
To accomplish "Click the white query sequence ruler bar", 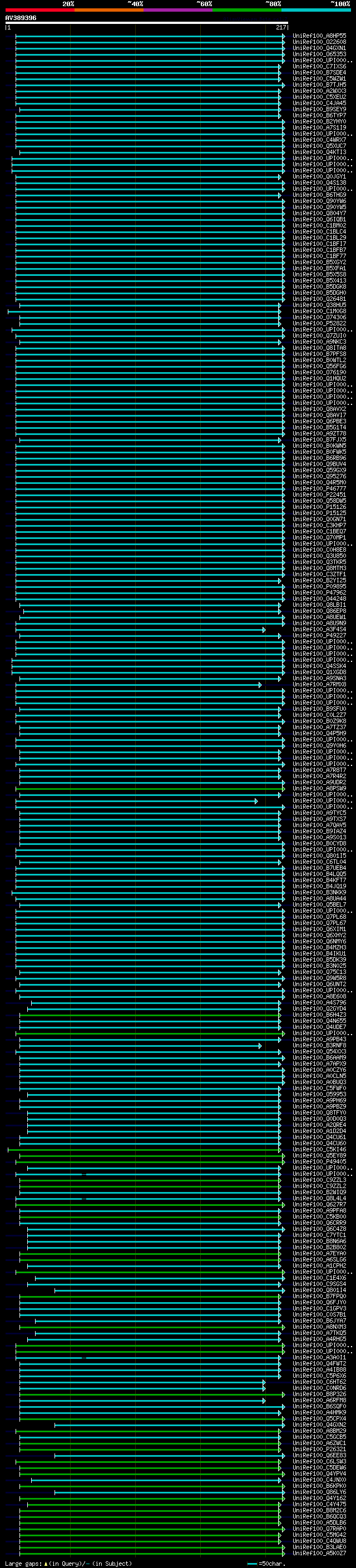I will tap(147, 23).
